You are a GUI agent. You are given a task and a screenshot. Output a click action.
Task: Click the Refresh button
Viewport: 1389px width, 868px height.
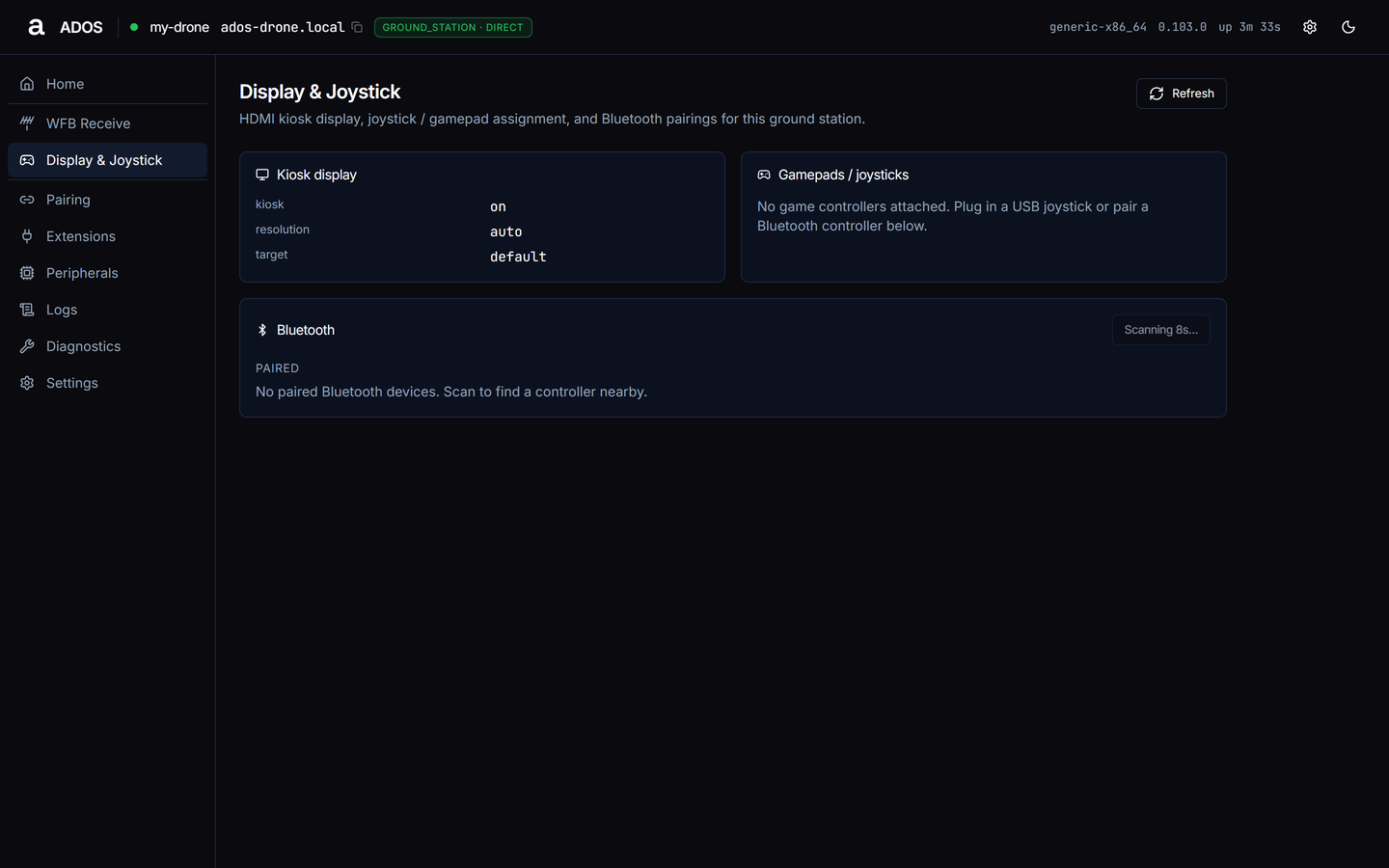1182,94
